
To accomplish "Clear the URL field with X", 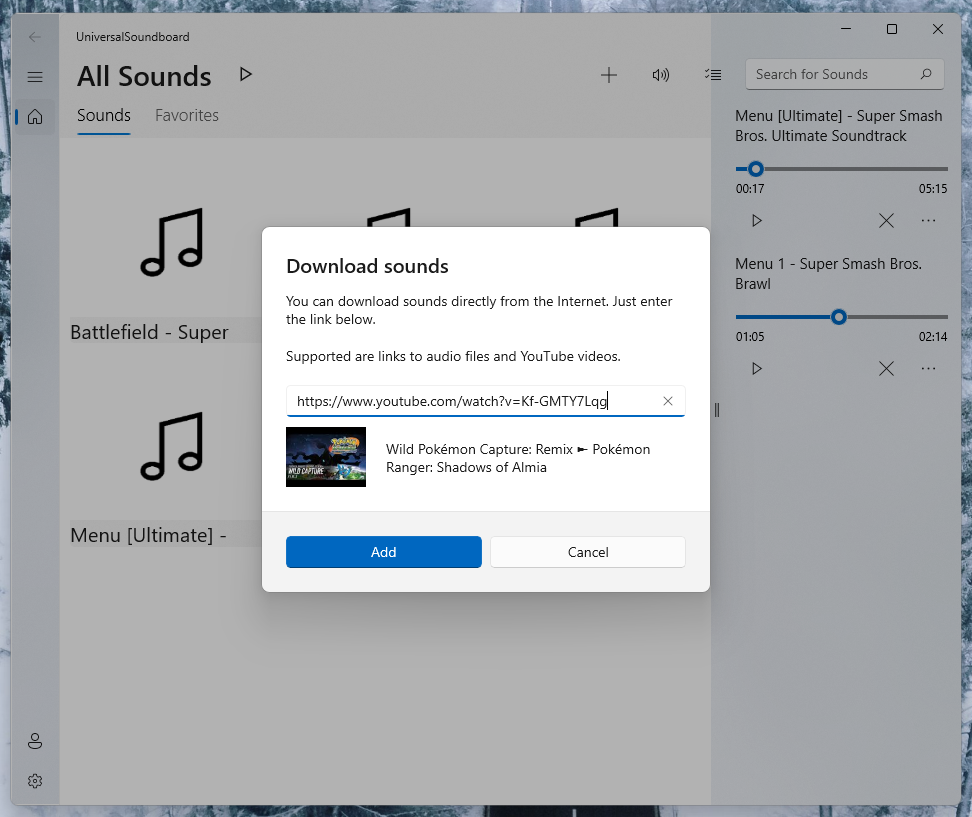I will pos(668,401).
